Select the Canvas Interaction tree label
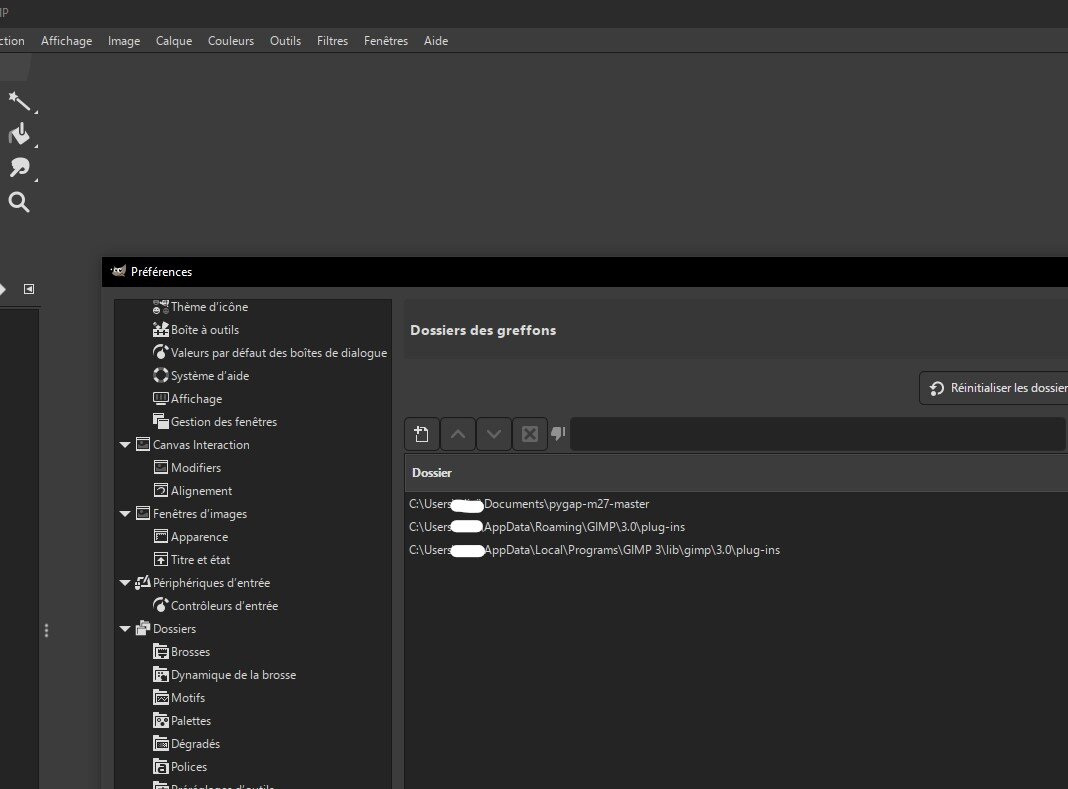 point(201,445)
